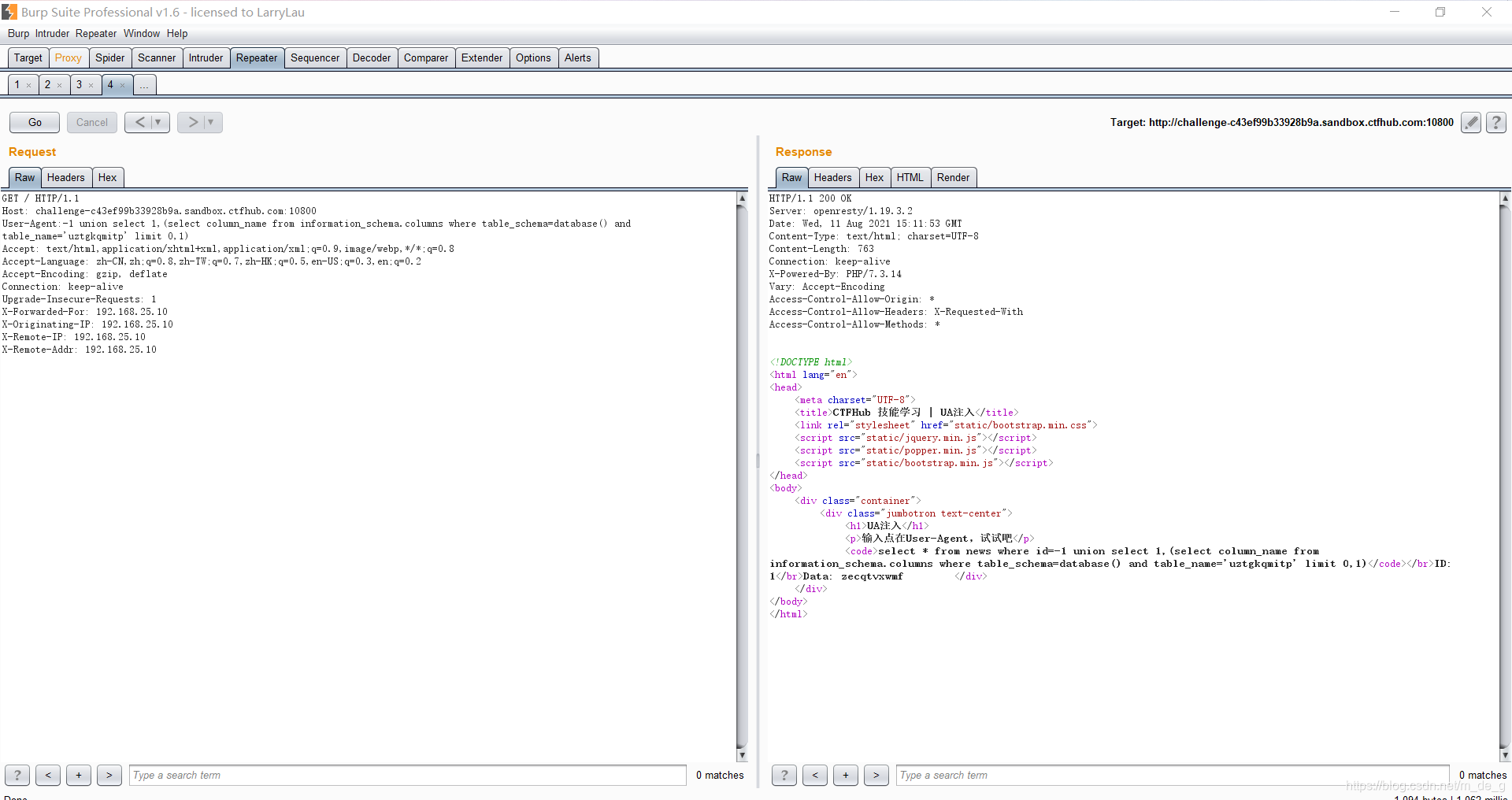Click the Target URL label text

click(1282, 122)
